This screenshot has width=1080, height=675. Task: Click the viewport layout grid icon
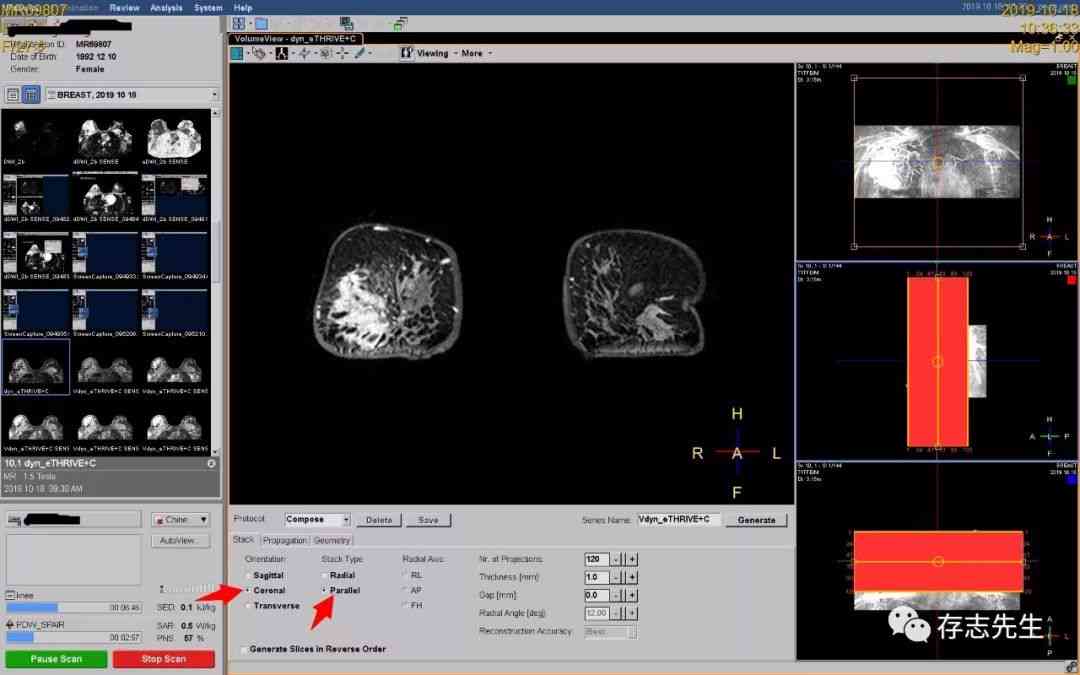click(239, 24)
